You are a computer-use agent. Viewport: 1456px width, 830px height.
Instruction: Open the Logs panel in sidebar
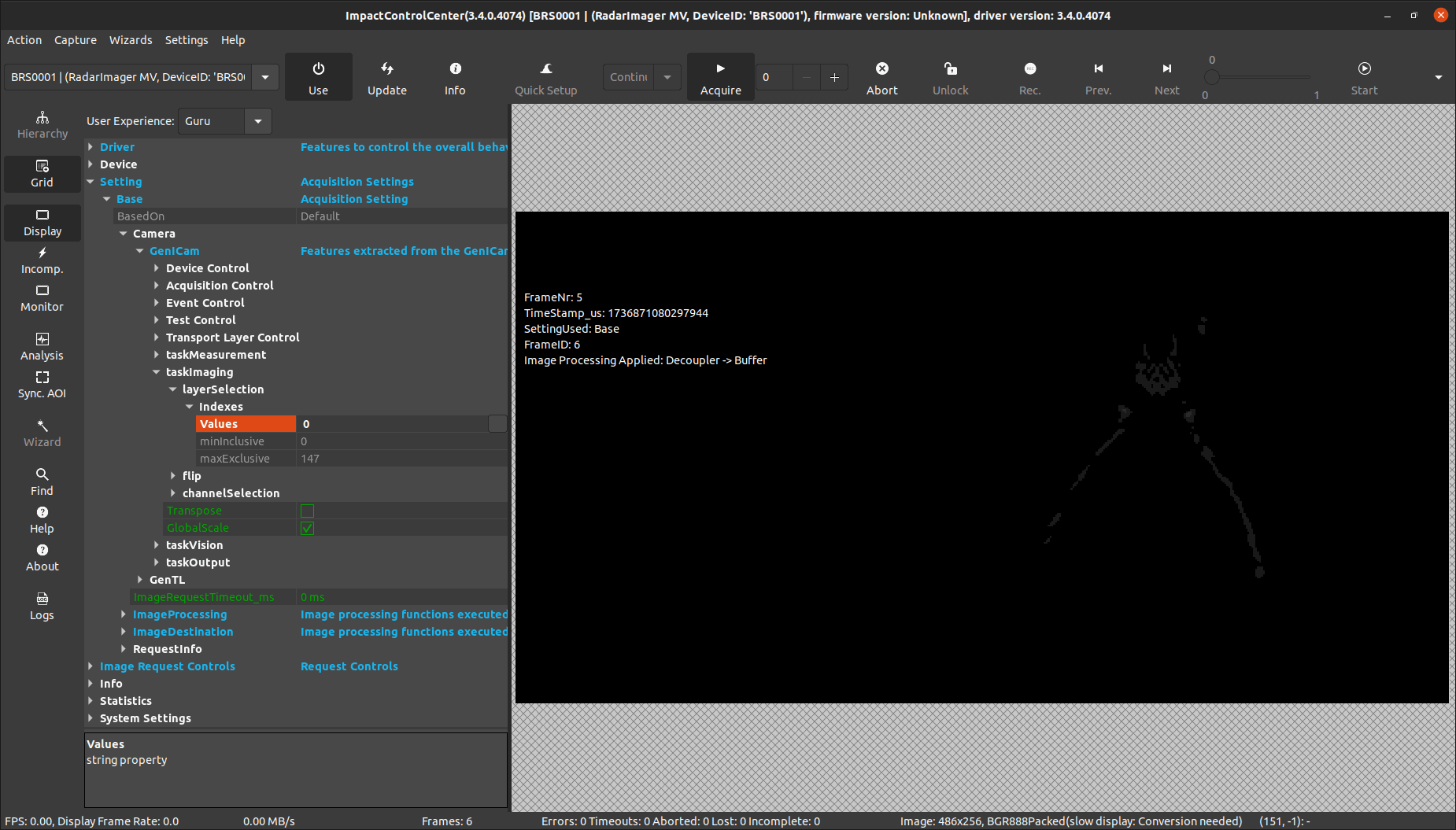point(42,606)
